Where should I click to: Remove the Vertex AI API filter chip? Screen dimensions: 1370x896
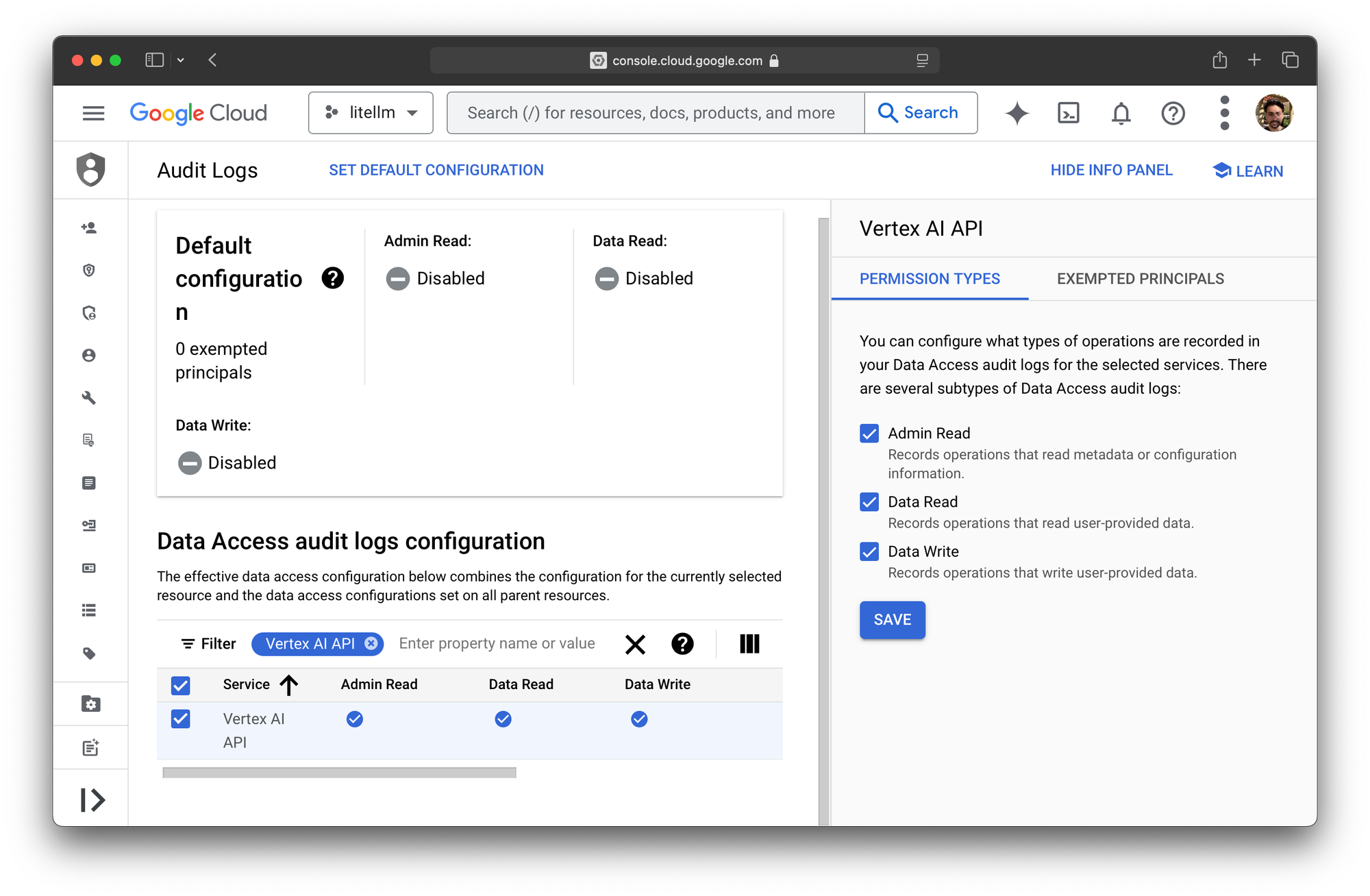(371, 643)
